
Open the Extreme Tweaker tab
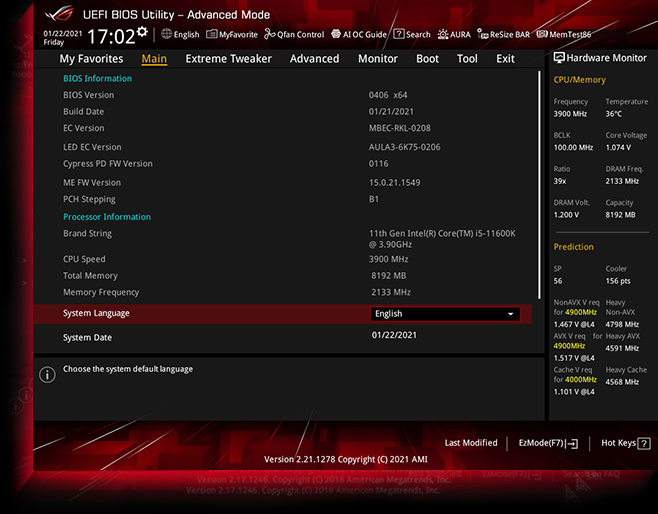229,59
